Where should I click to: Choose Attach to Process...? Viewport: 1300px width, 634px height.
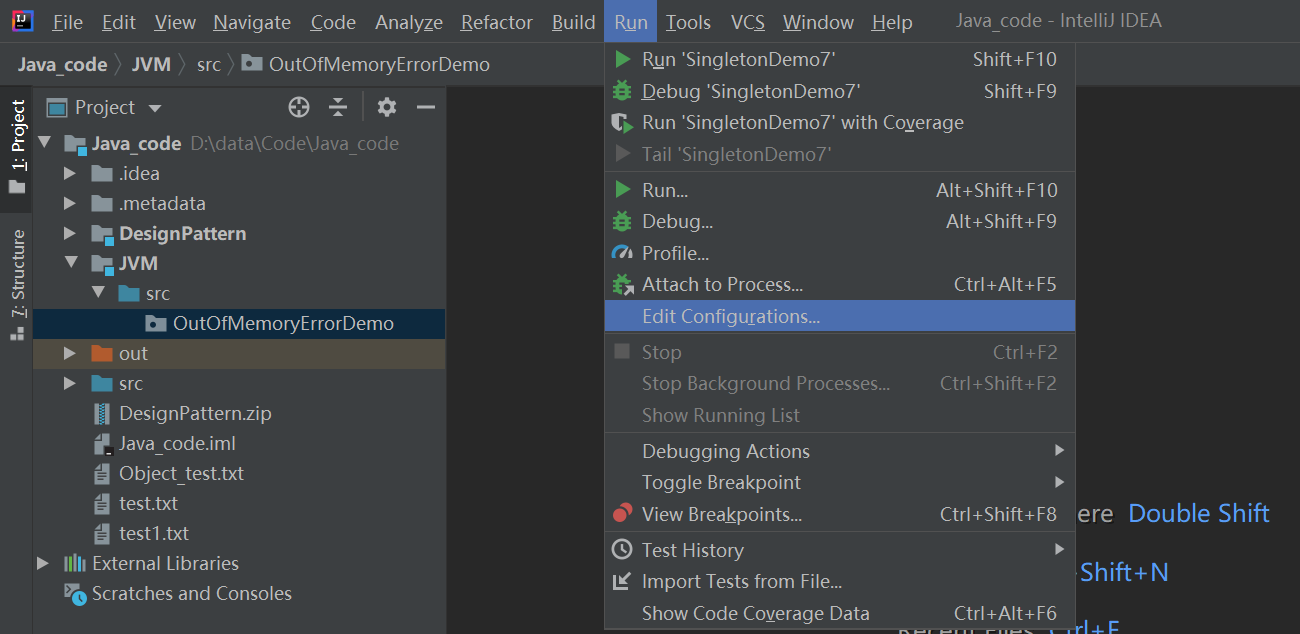pyautogui.click(x=840, y=284)
